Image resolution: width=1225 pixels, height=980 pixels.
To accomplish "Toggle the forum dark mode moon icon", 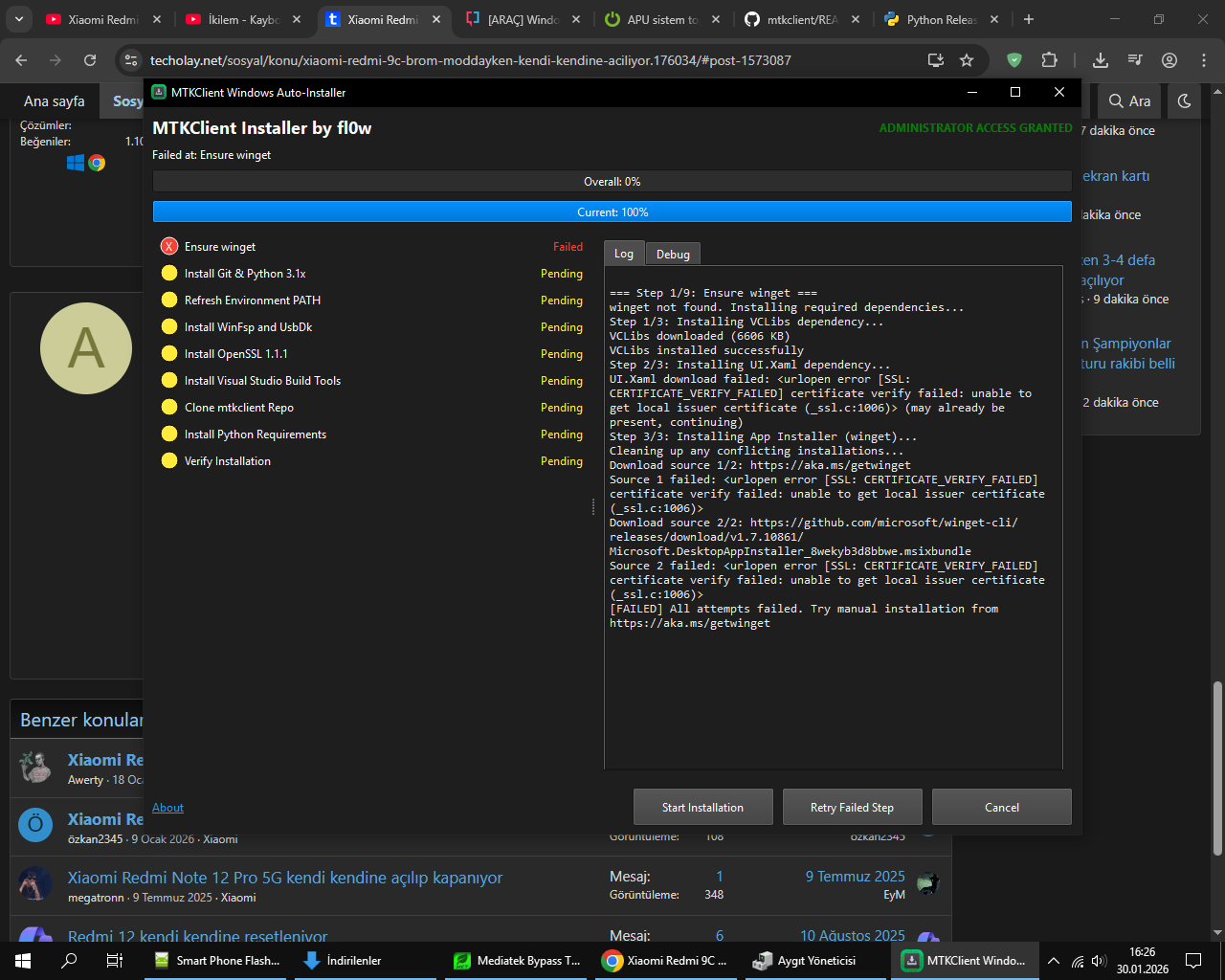I will [1184, 100].
